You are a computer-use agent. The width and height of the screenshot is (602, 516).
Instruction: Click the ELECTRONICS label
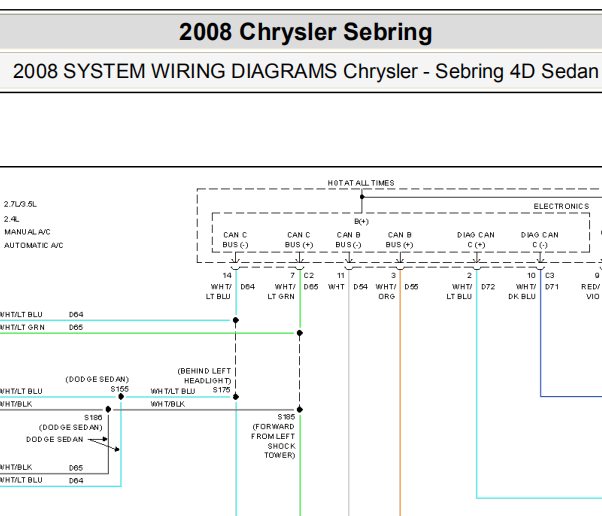click(561, 207)
